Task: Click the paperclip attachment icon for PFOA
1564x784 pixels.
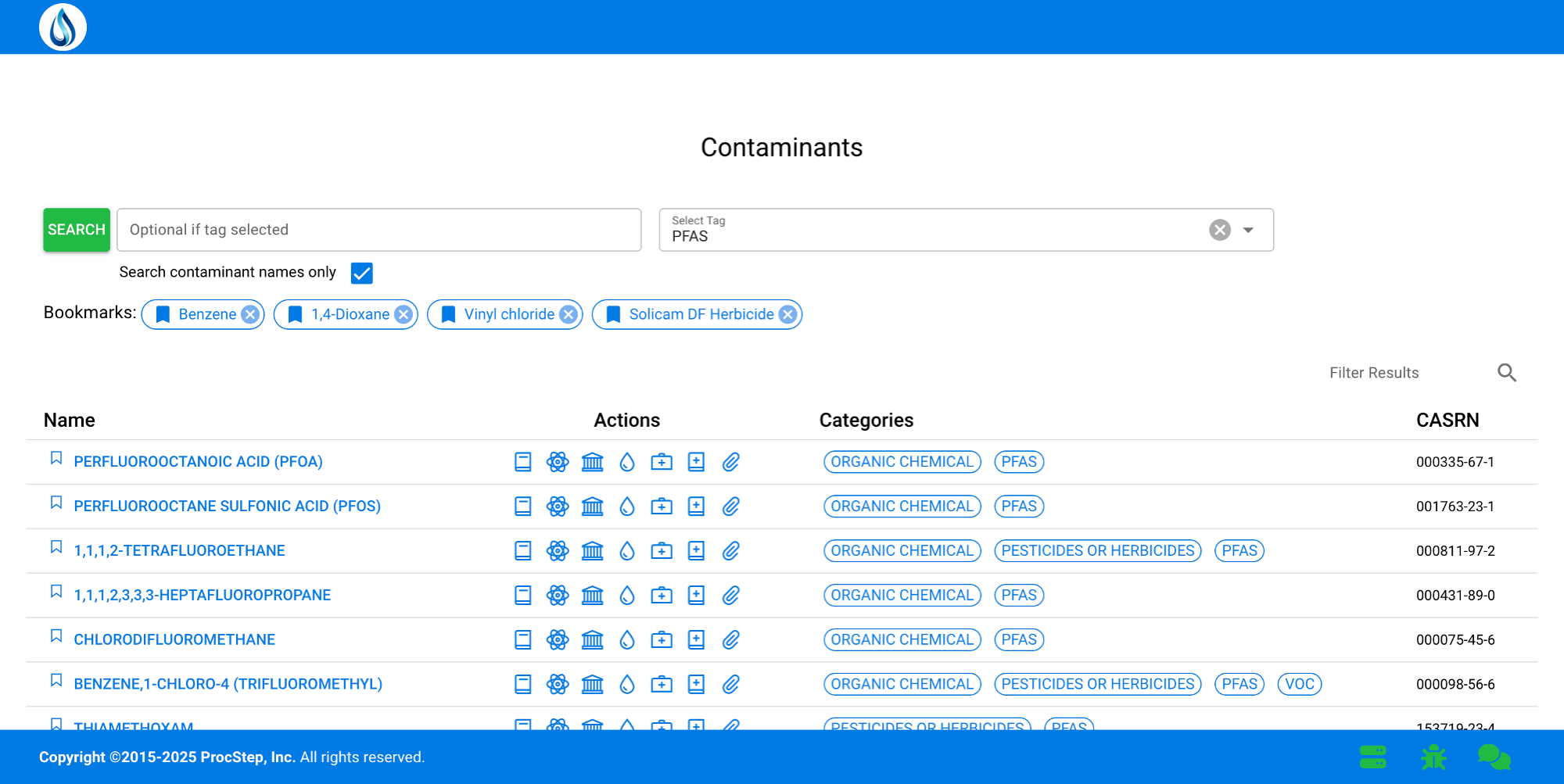Action: pos(731,462)
